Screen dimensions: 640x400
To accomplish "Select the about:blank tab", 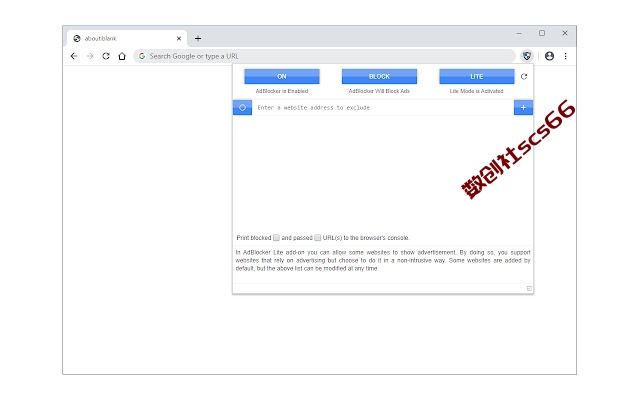I will pos(127,38).
